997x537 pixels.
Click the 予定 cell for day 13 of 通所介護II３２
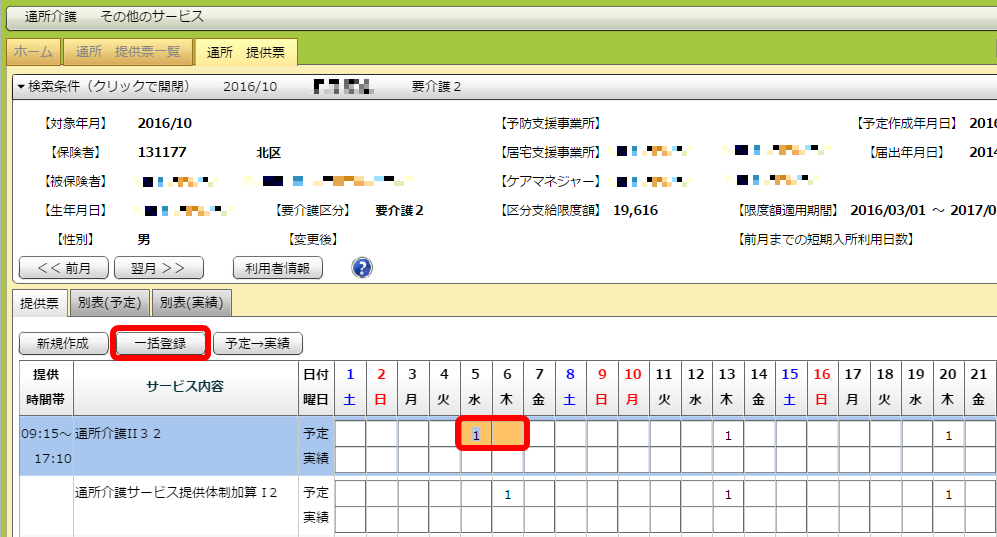pos(728,435)
